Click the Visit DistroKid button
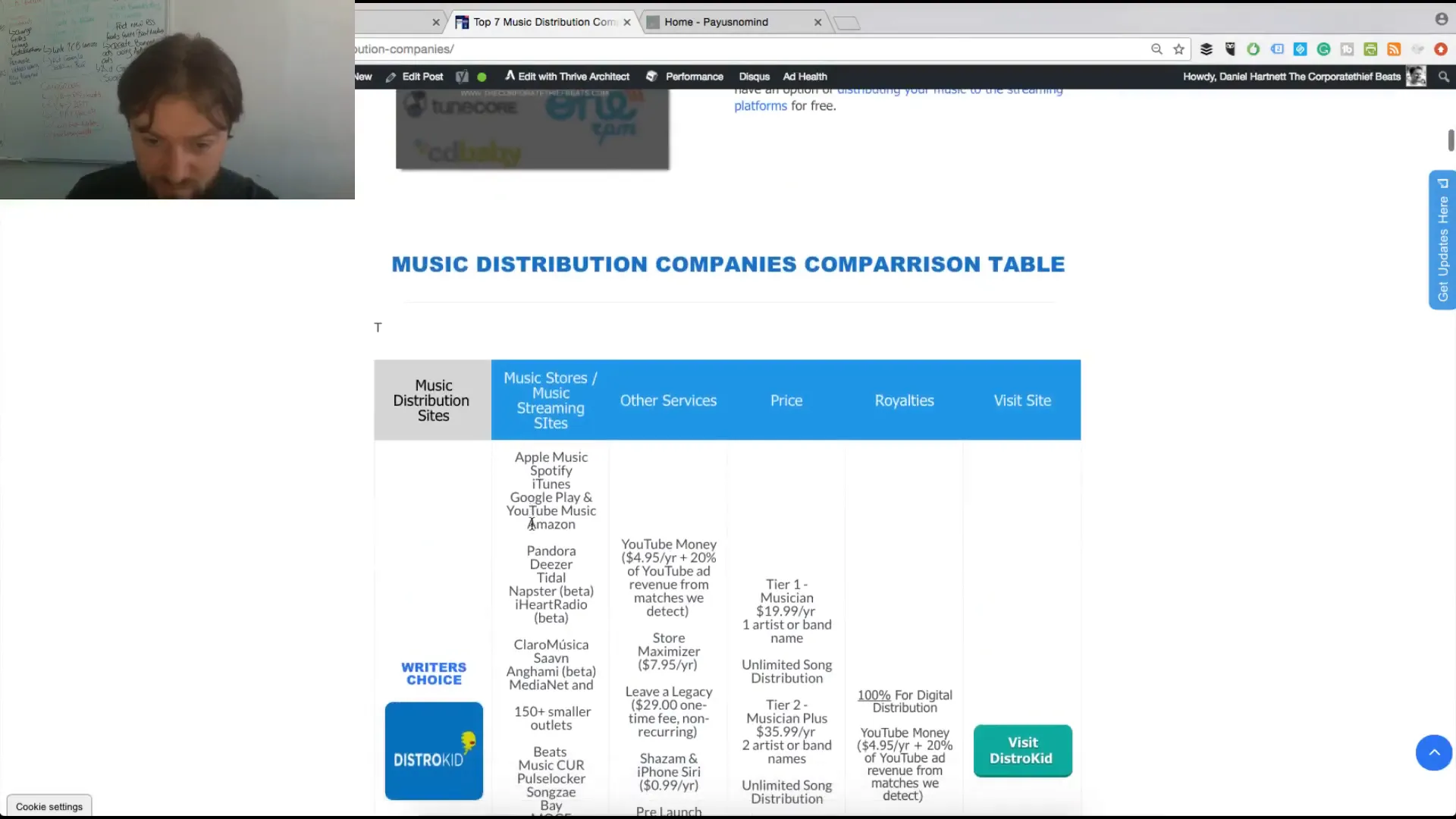Viewport: 1456px width, 819px height. (x=1022, y=751)
